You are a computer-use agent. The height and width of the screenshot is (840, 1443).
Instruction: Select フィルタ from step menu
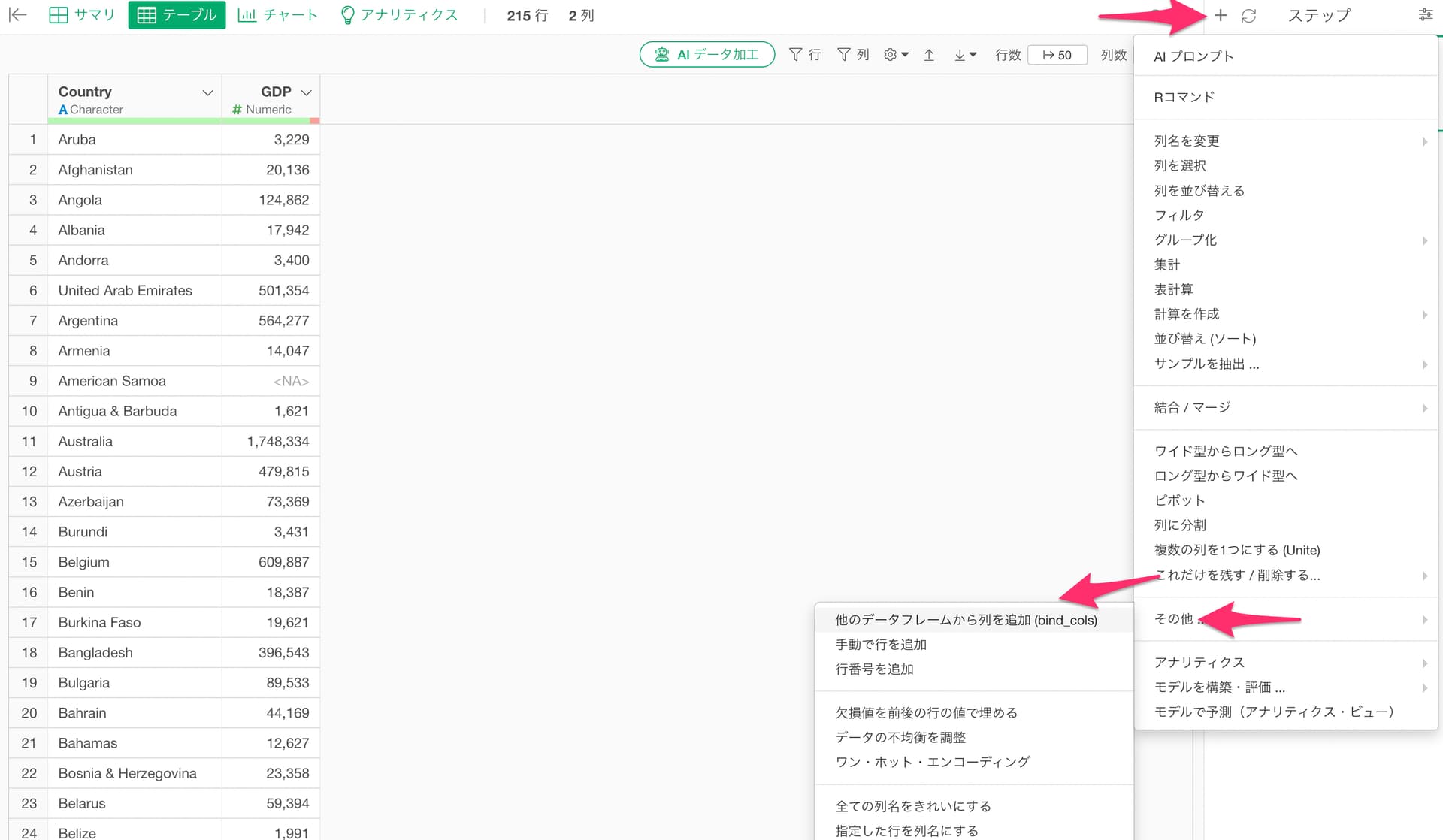point(1179,215)
